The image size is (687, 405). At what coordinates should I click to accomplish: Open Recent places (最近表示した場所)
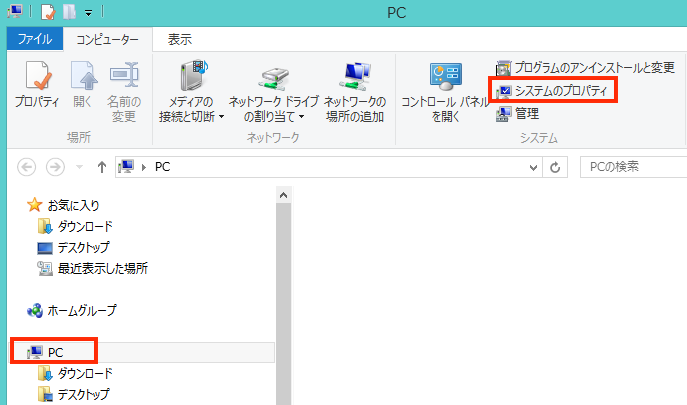tap(93, 268)
